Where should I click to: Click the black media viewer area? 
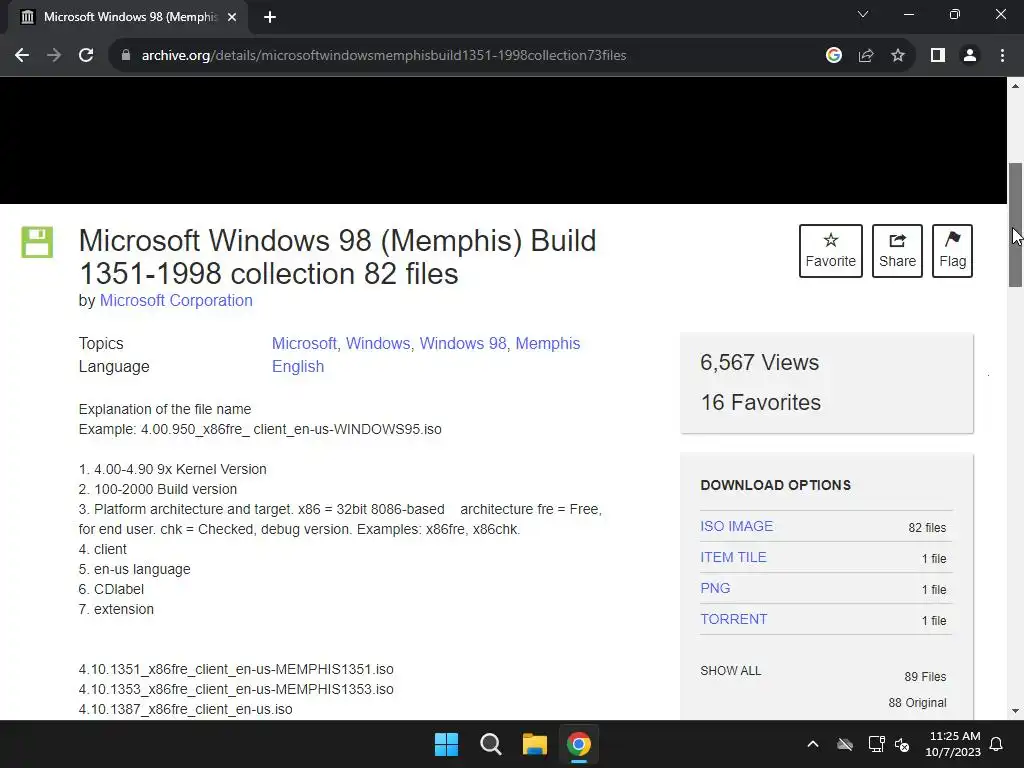pyautogui.click(x=503, y=140)
